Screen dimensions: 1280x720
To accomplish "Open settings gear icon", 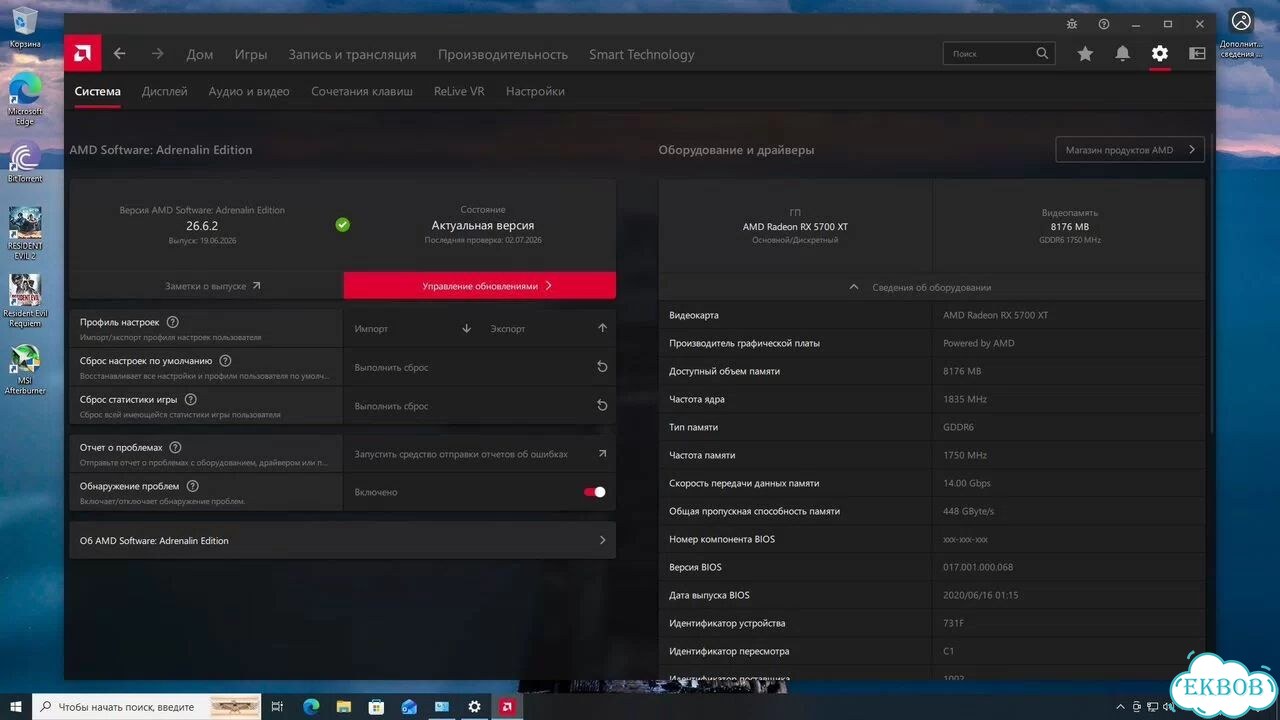I will point(1160,54).
